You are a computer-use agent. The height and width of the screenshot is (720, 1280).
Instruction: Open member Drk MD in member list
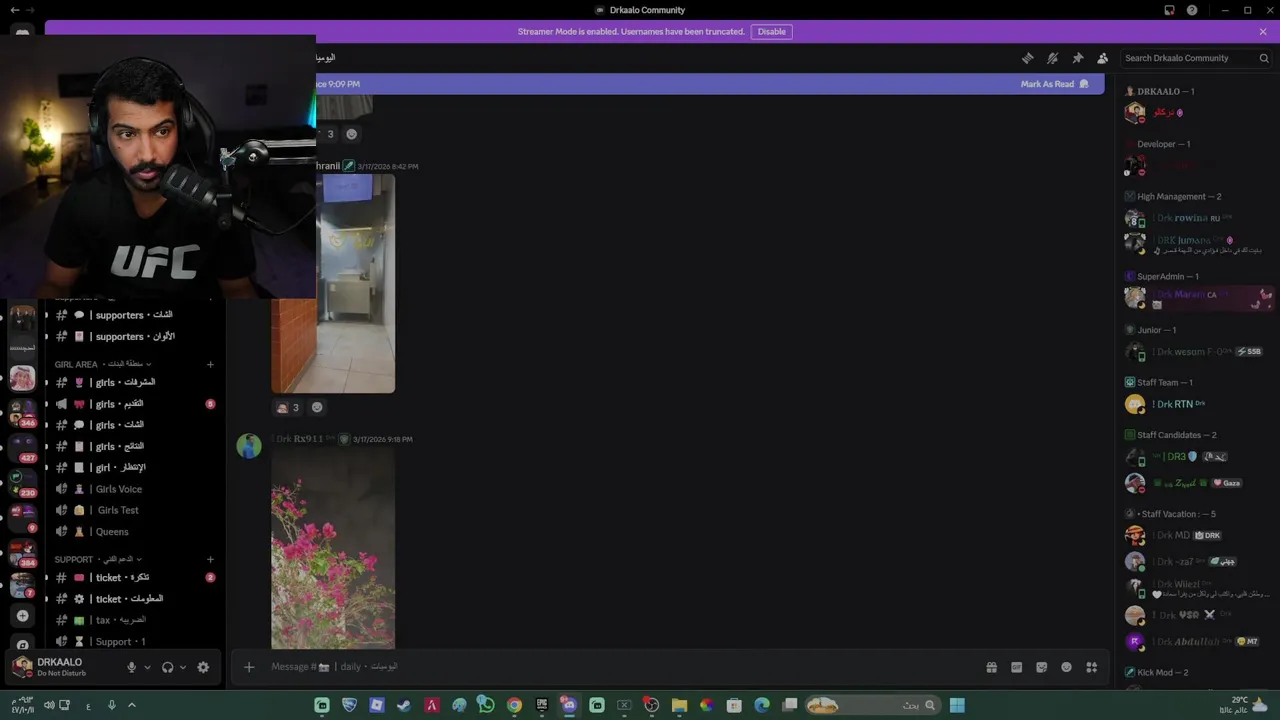point(1196,535)
